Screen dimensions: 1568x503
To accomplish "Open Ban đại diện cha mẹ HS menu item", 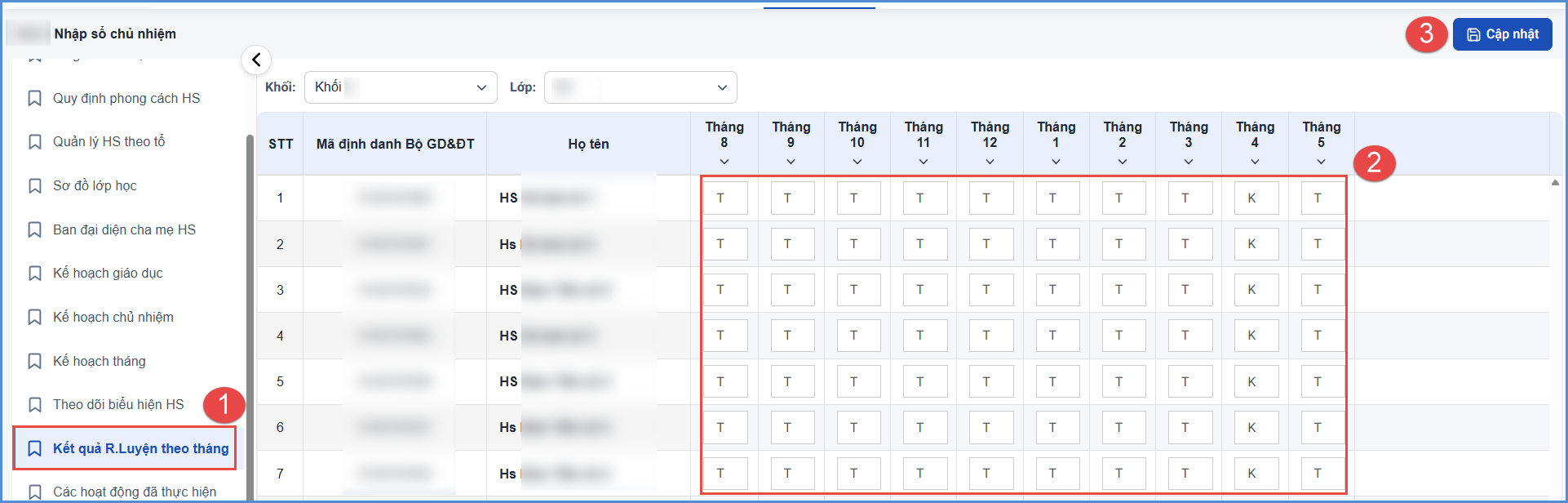I will click(x=125, y=230).
